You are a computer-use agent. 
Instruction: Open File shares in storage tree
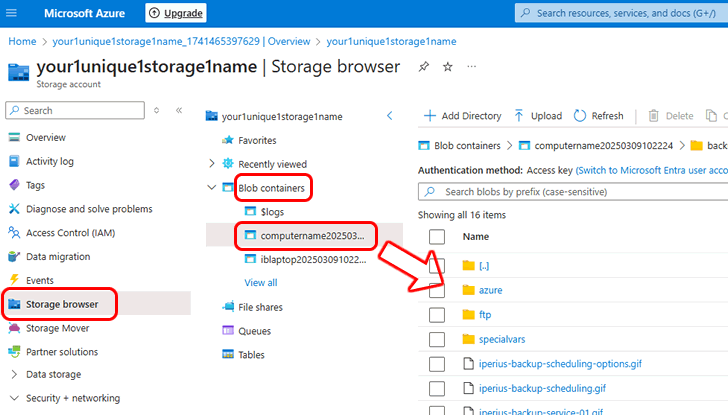(x=260, y=306)
